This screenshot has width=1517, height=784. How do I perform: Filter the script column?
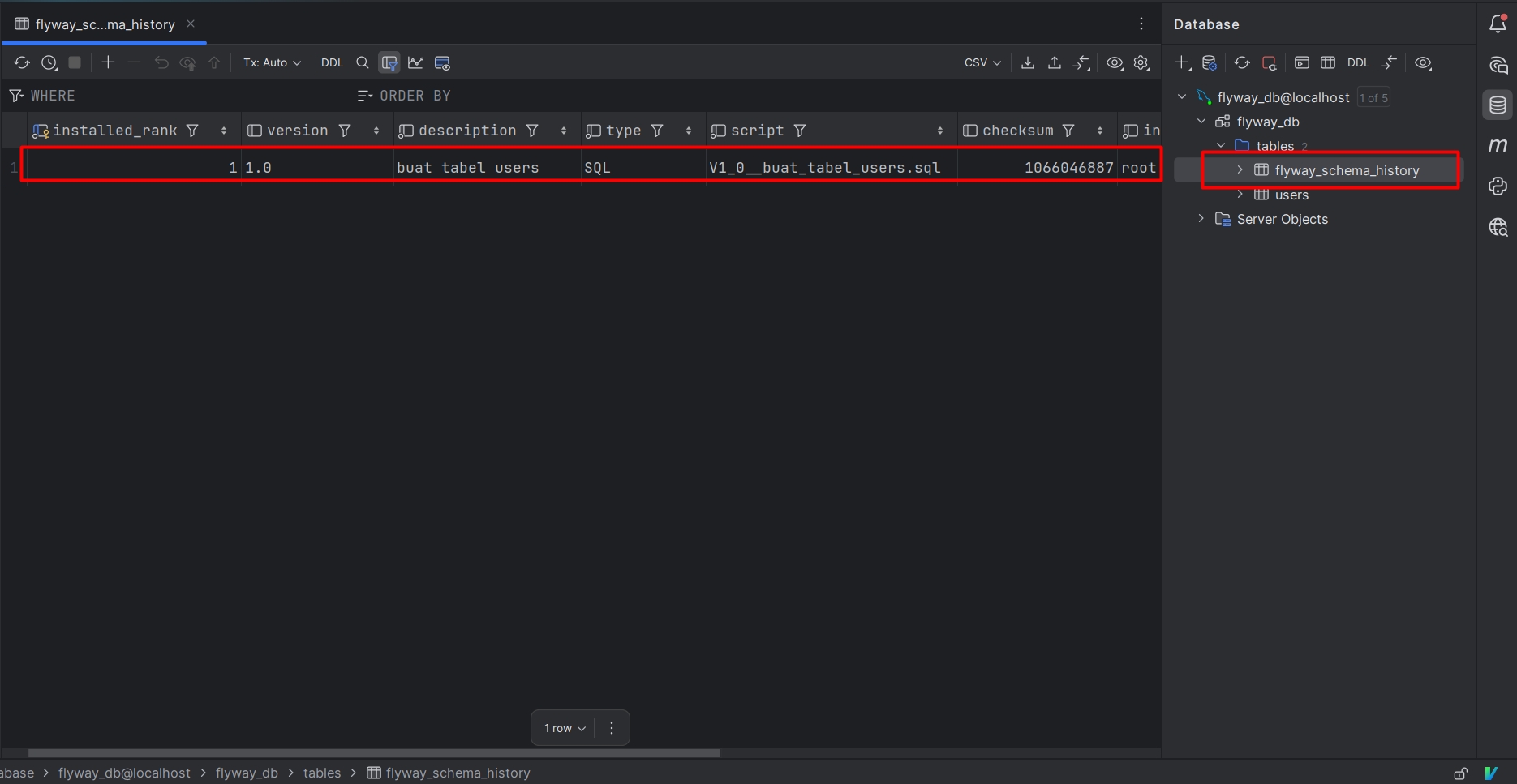point(800,131)
